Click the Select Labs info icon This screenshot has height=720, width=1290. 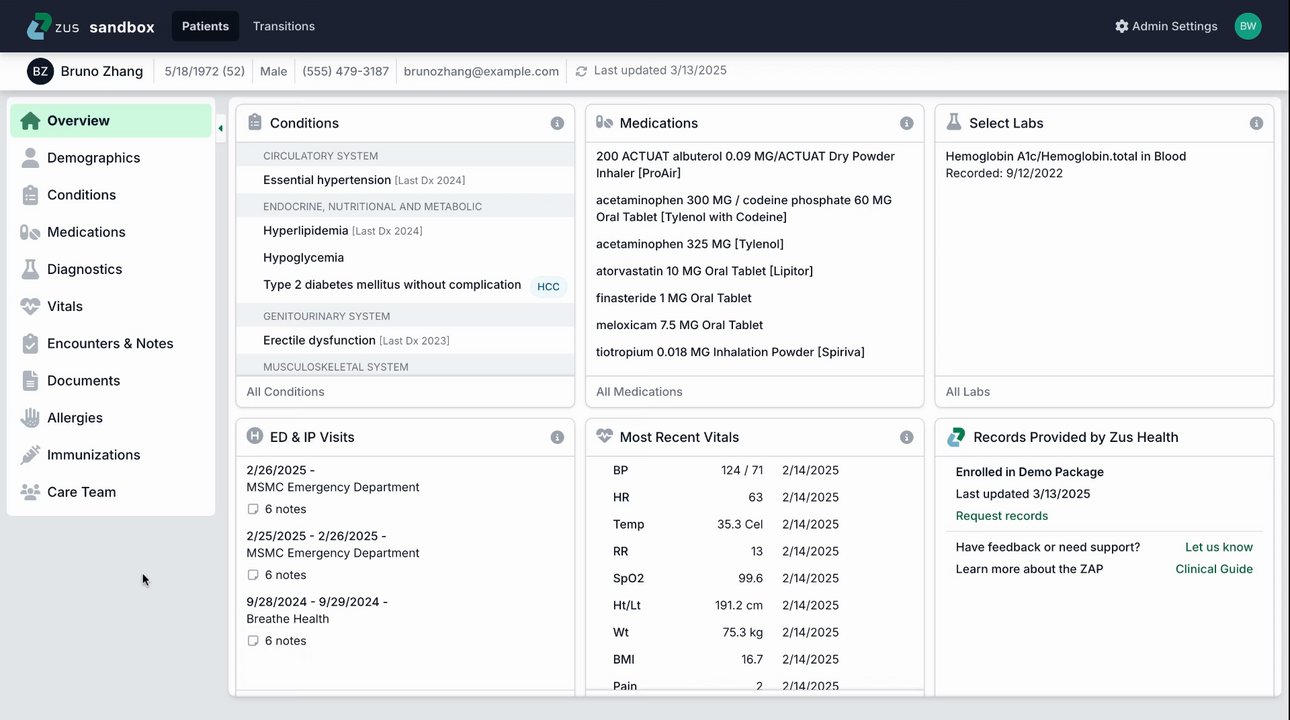1256,123
